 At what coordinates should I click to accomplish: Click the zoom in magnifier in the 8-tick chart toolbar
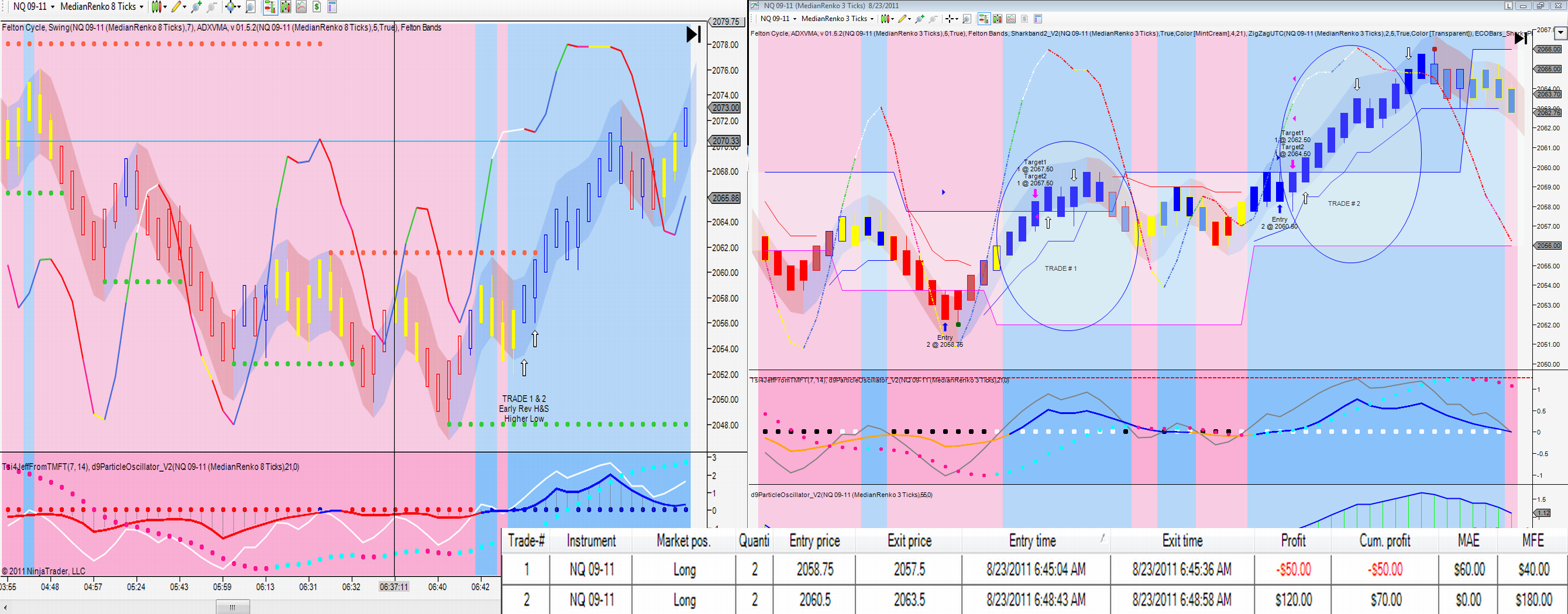pyautogui.click(x=196, y=6)
